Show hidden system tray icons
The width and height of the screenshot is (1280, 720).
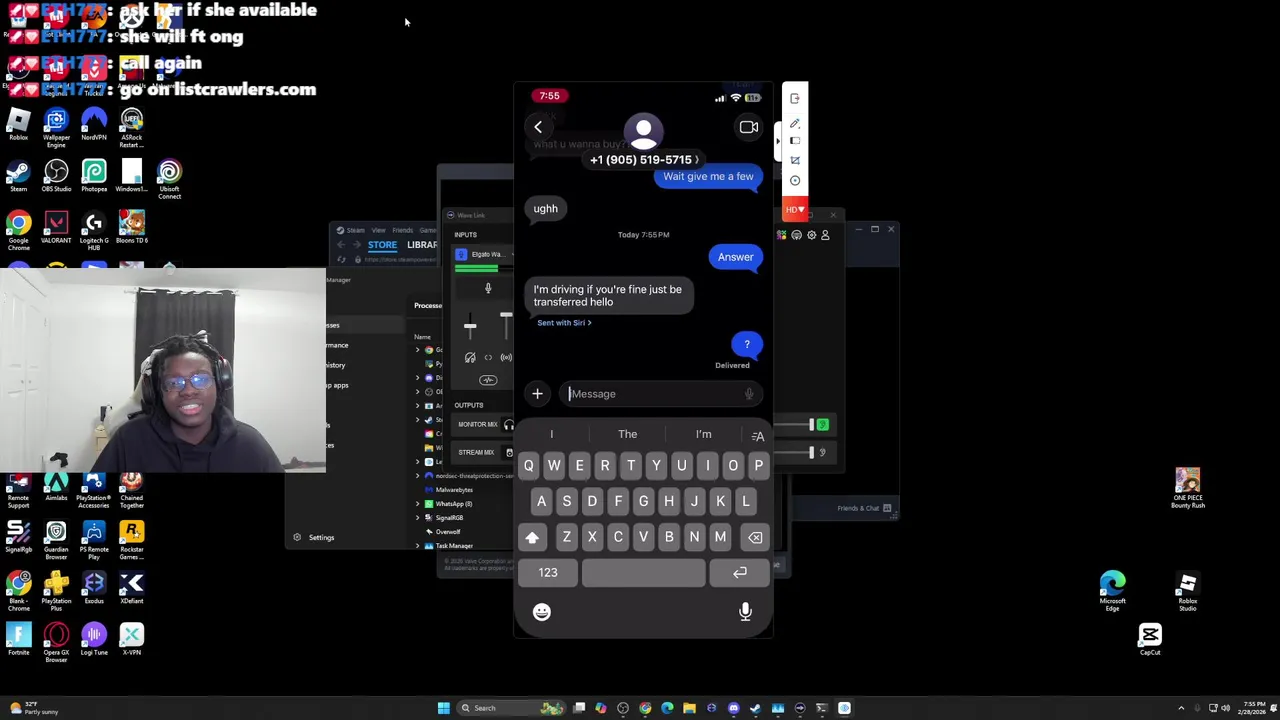tap(1181, 708)
